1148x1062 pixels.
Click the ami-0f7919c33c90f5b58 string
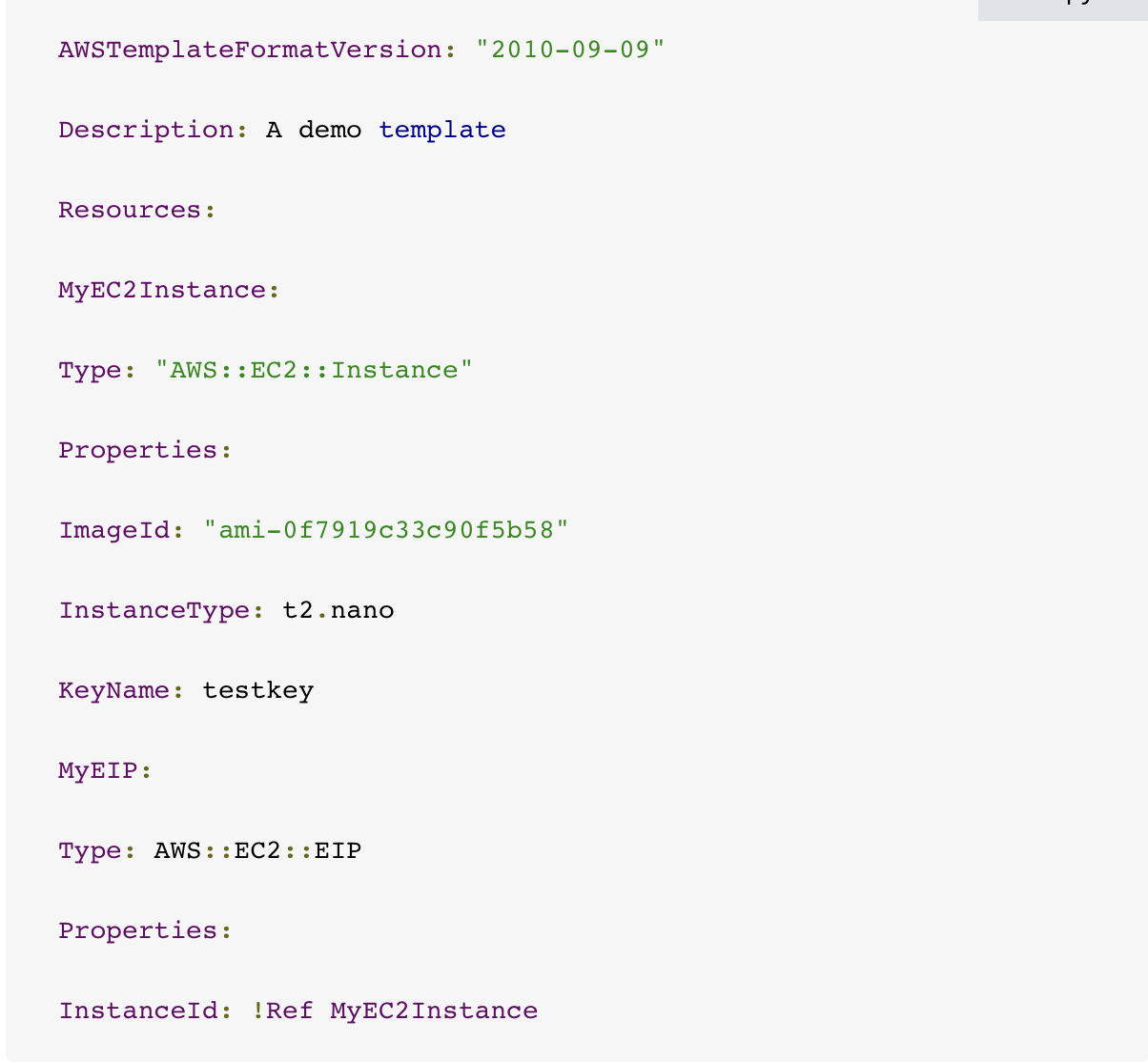[386, 530]
